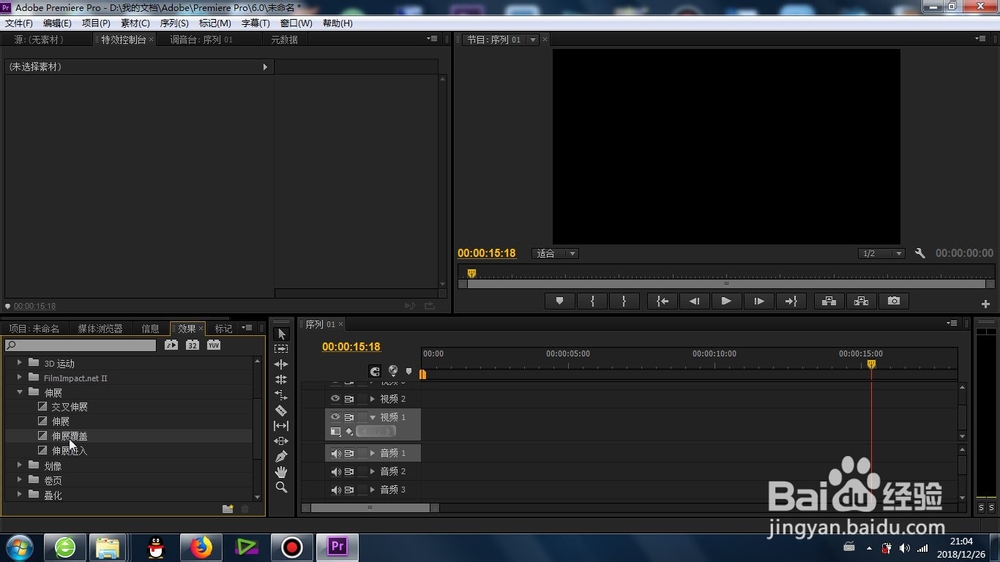Select the Pen tool
Viewport: 1000px width, 562px height.
[281, 456]
